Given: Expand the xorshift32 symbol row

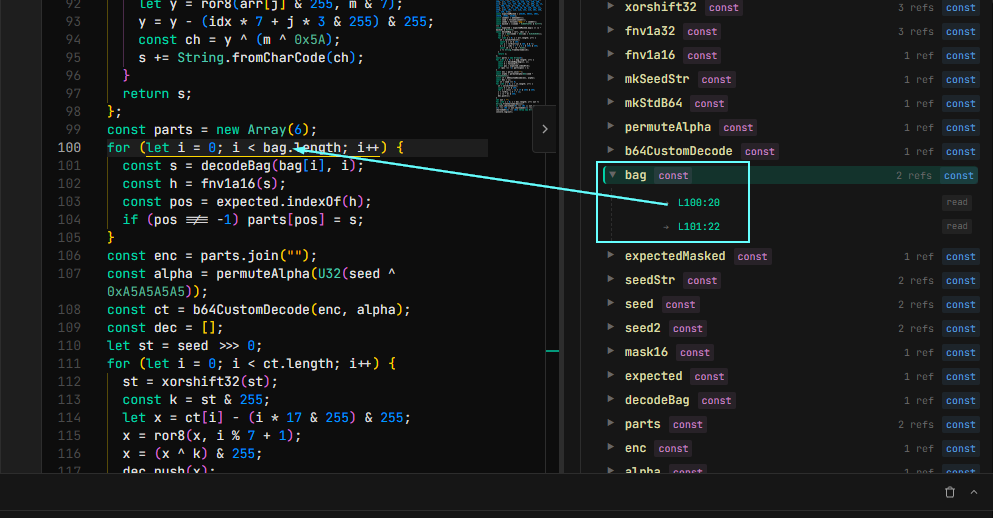Looking at the screenshot, I should (610, 6).
